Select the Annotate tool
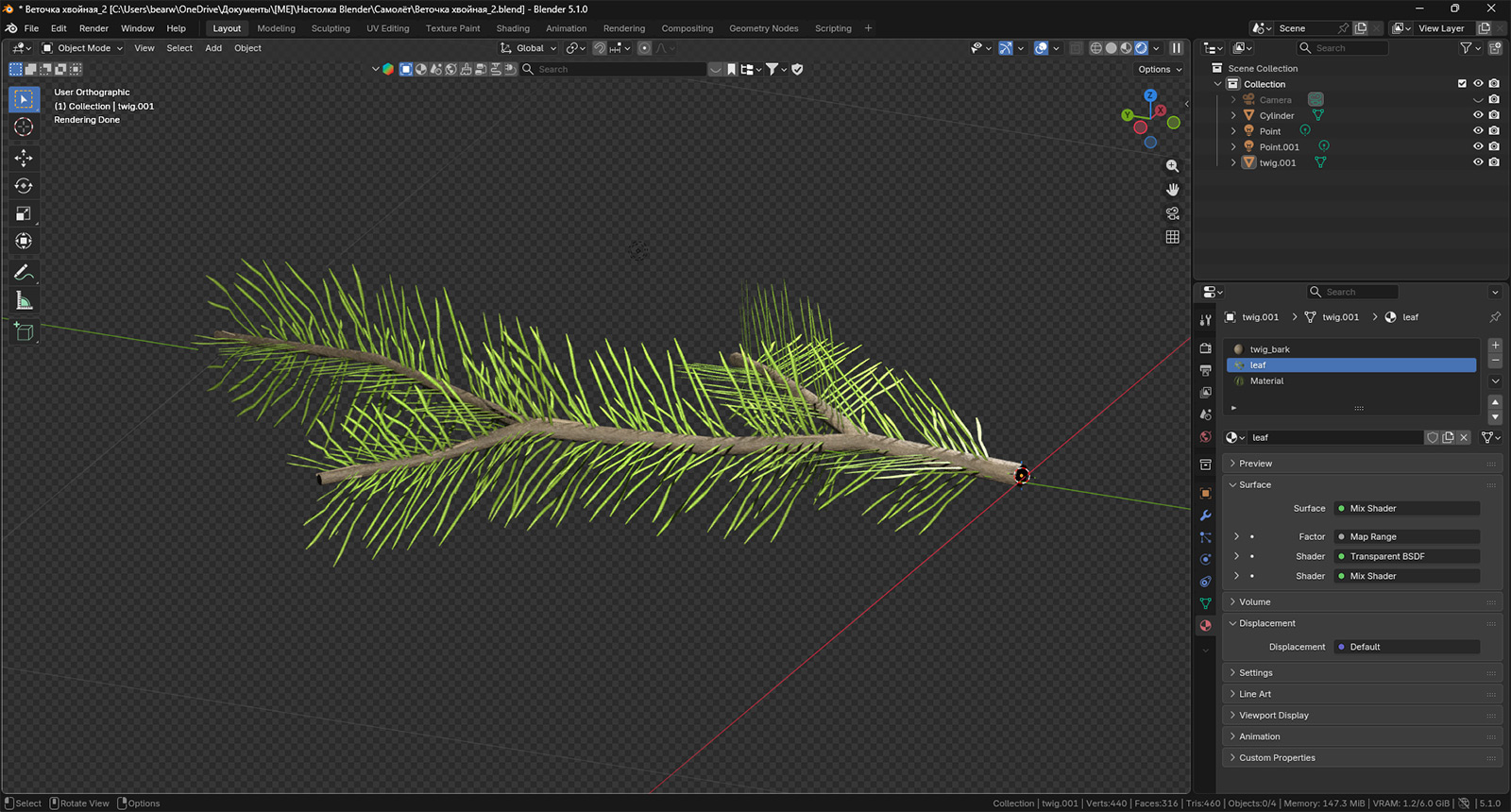 tap(24, 273)
